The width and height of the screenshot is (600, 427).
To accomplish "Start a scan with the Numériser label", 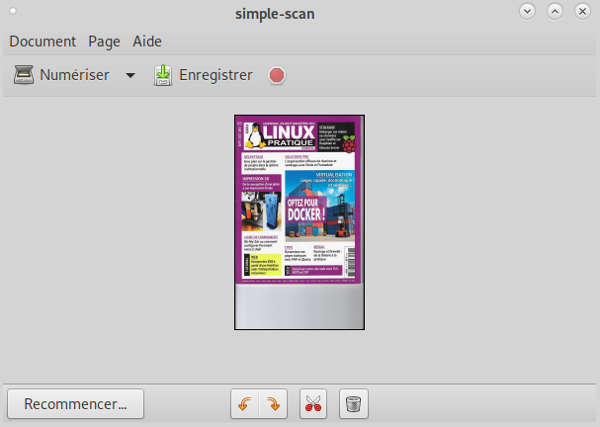I will [x=74, y=75].
